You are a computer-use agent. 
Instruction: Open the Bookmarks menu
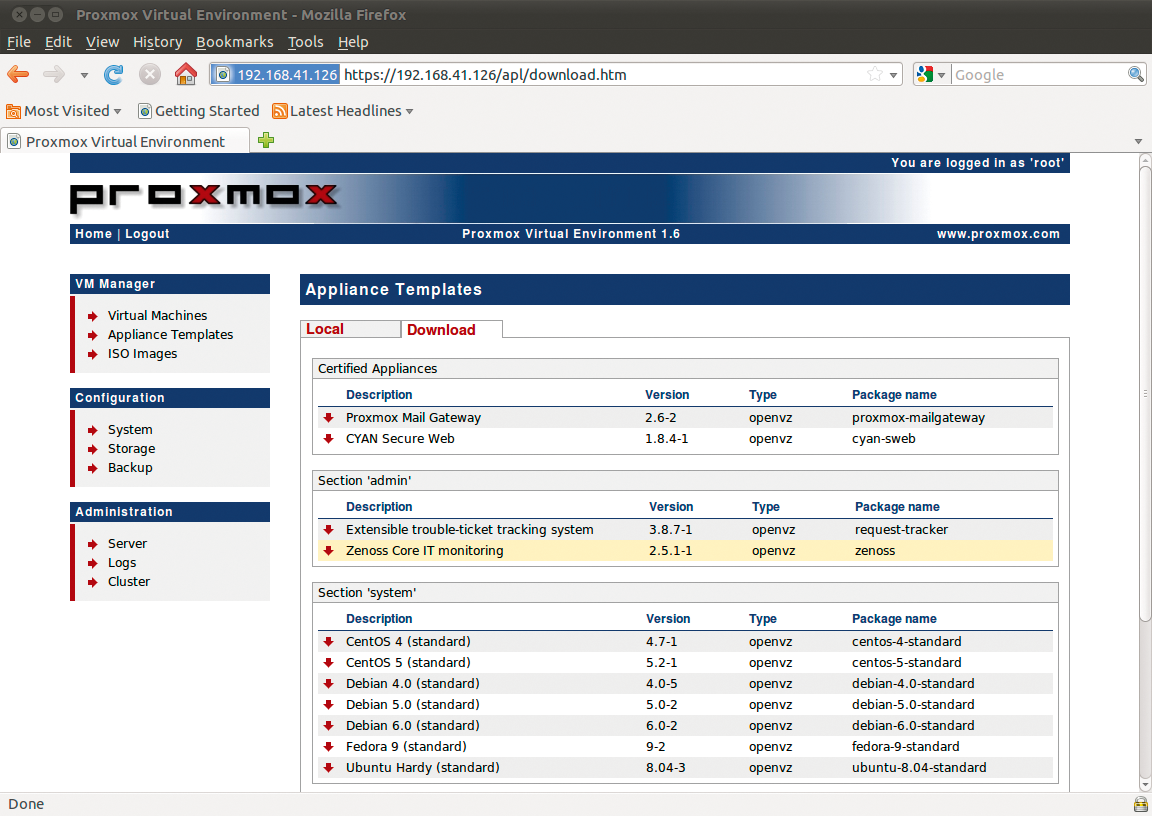[x=234, y=42]
